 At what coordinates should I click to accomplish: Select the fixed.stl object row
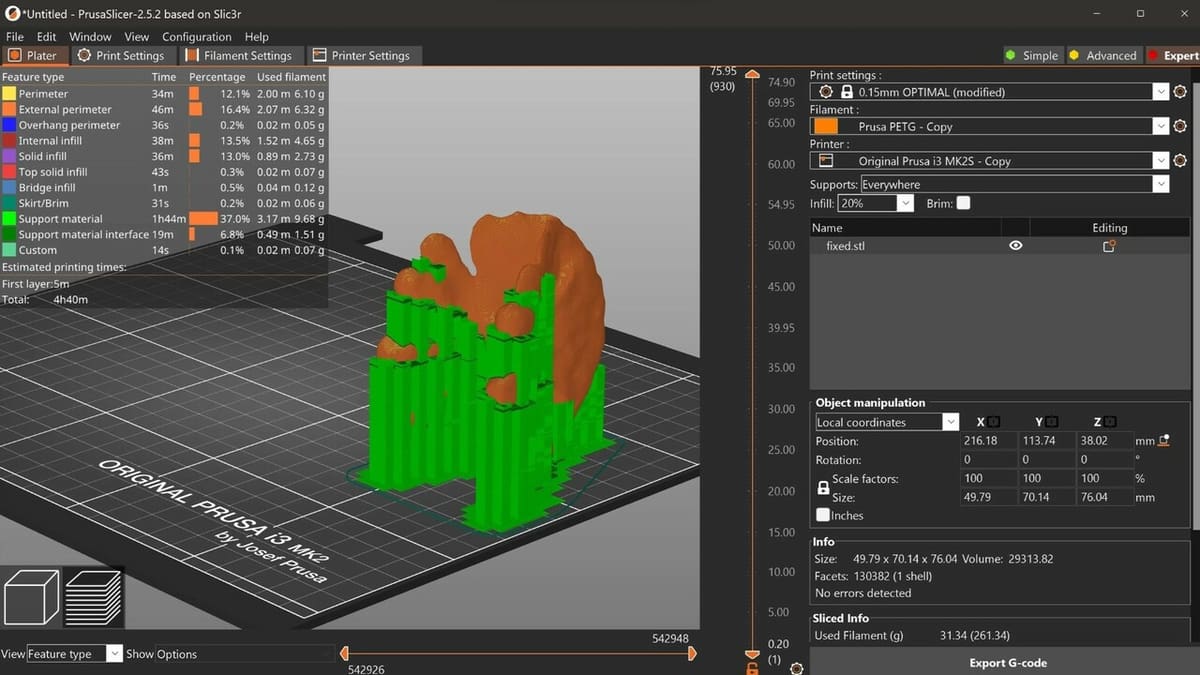point(1001,246)
